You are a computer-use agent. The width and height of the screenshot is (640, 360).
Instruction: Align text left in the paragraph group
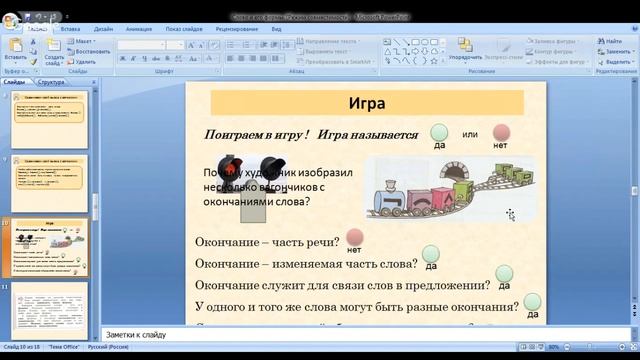(x=230, y=59)
